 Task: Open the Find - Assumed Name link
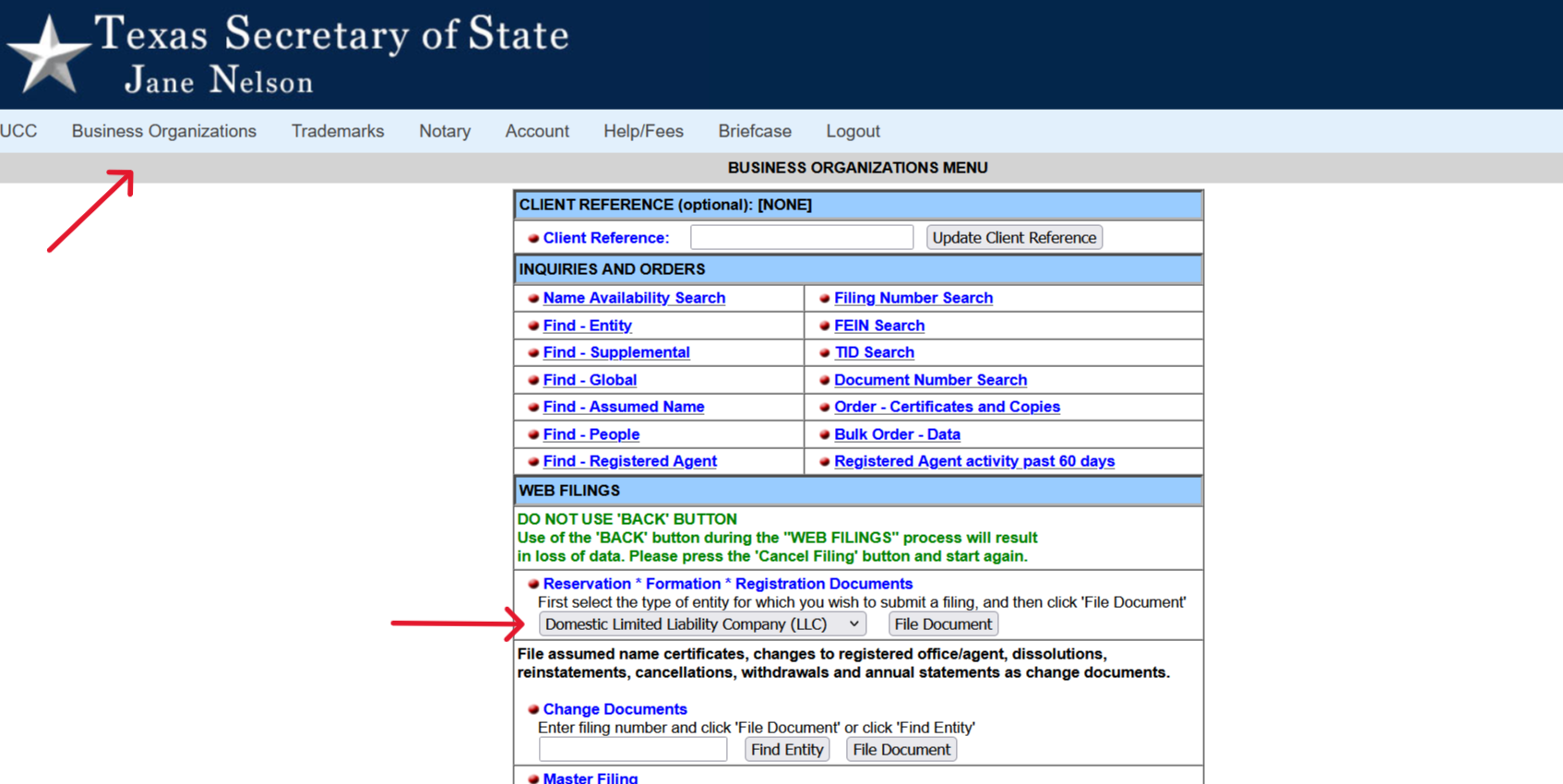coord(624,407)
